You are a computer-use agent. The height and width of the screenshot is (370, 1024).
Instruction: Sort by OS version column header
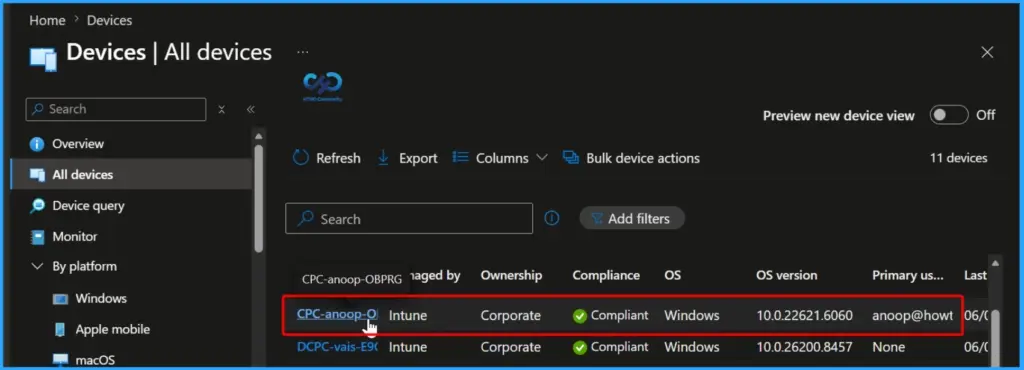point(786,275)
